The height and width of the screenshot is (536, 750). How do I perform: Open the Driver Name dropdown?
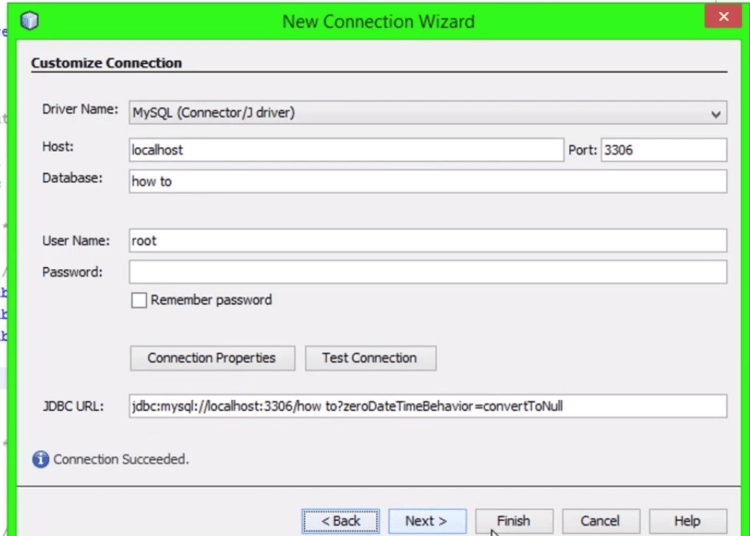tap(716, 114)
